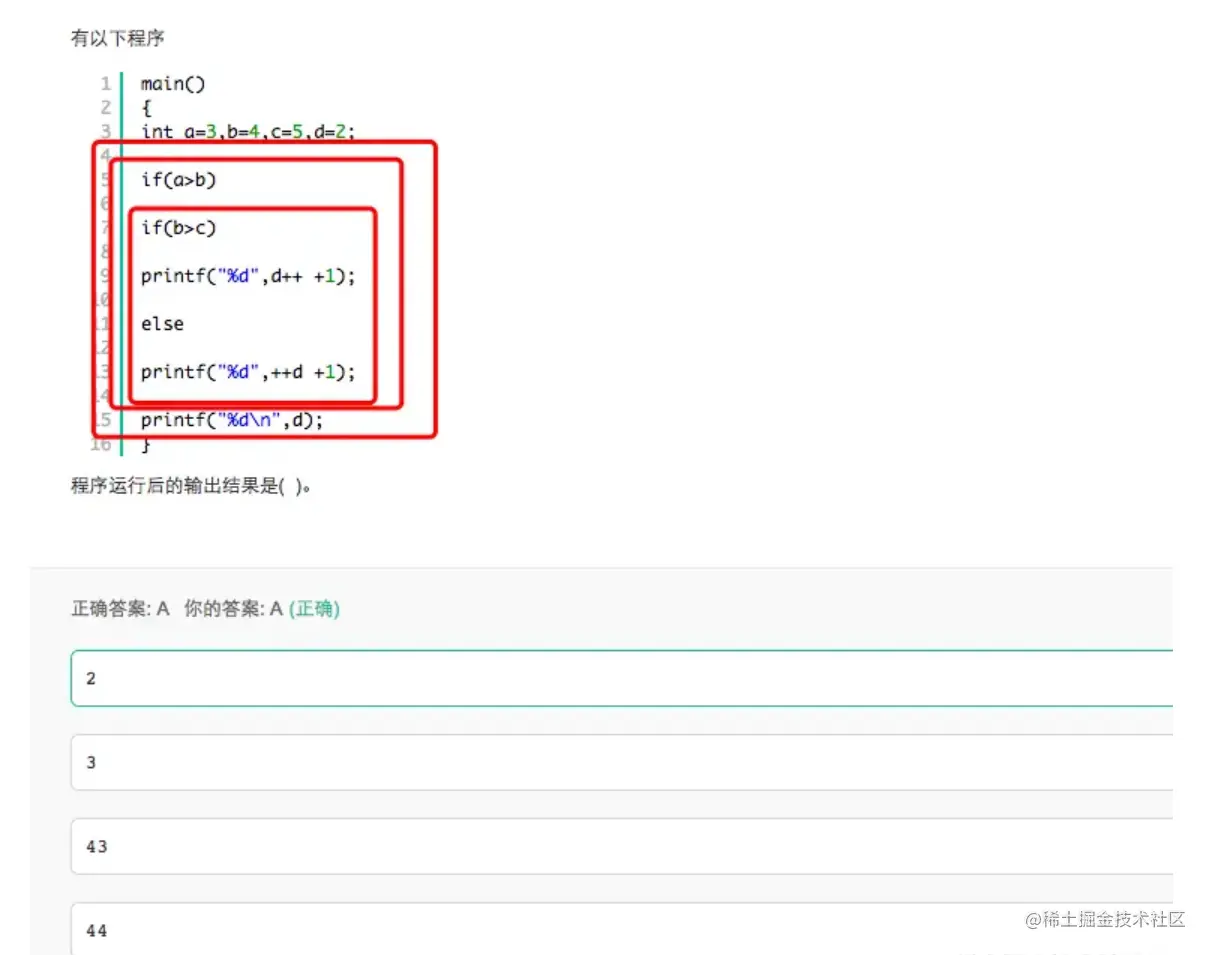The image size is (1211, 955).
Task: Select answer option 3
Action: click(x=621, y=763)
